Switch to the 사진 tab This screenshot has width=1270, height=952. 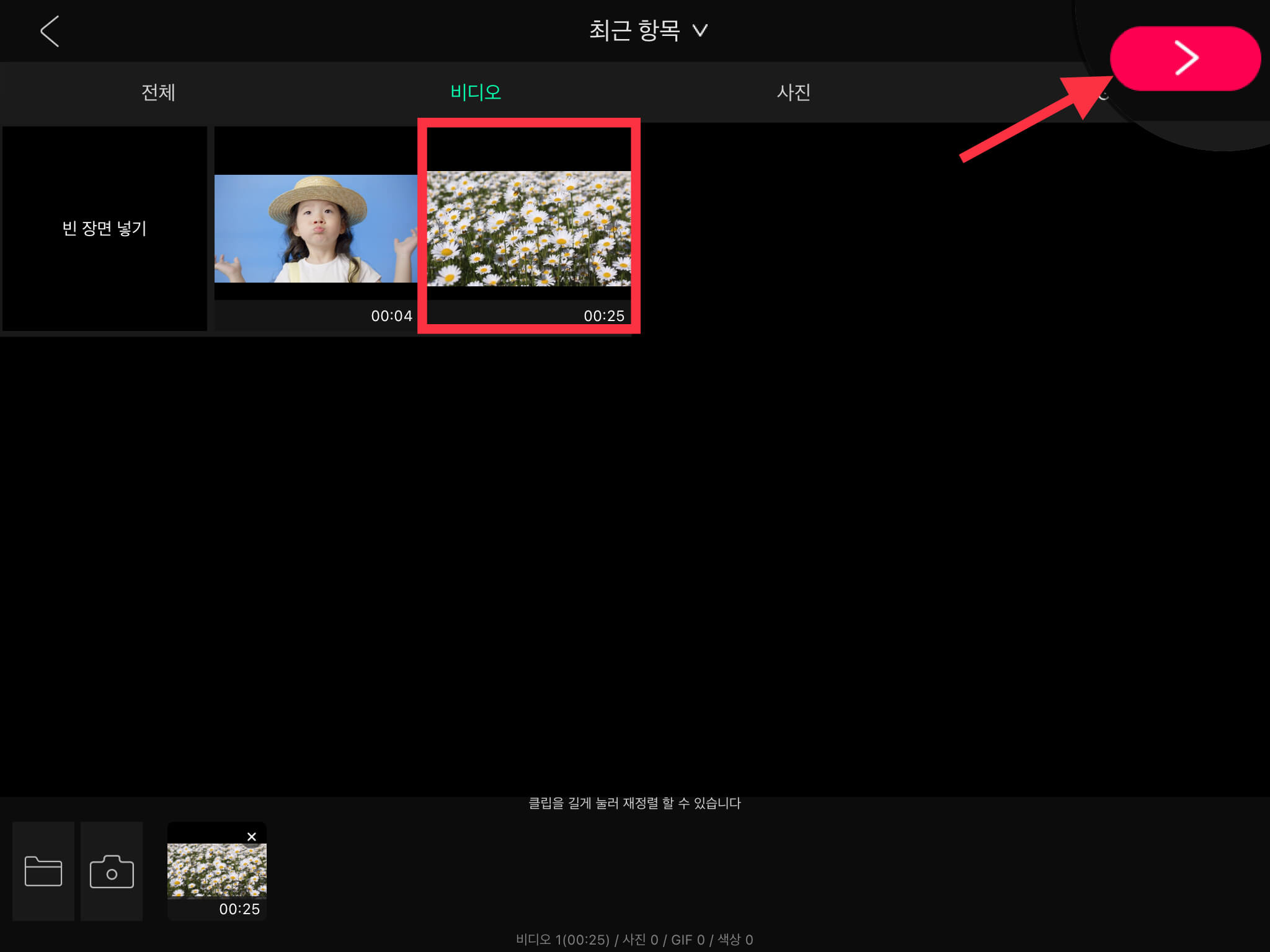click(x=793, y=92)
